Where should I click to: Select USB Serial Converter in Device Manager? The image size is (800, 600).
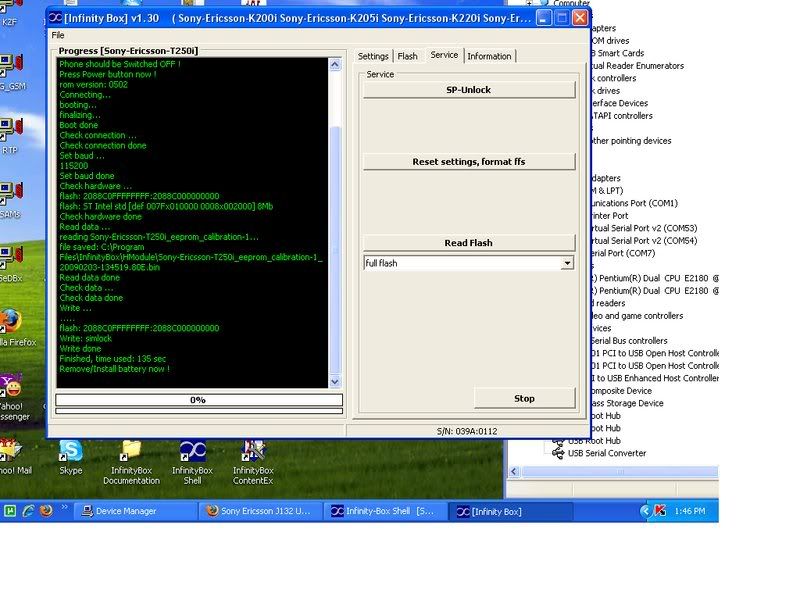[x=607, y=453]
